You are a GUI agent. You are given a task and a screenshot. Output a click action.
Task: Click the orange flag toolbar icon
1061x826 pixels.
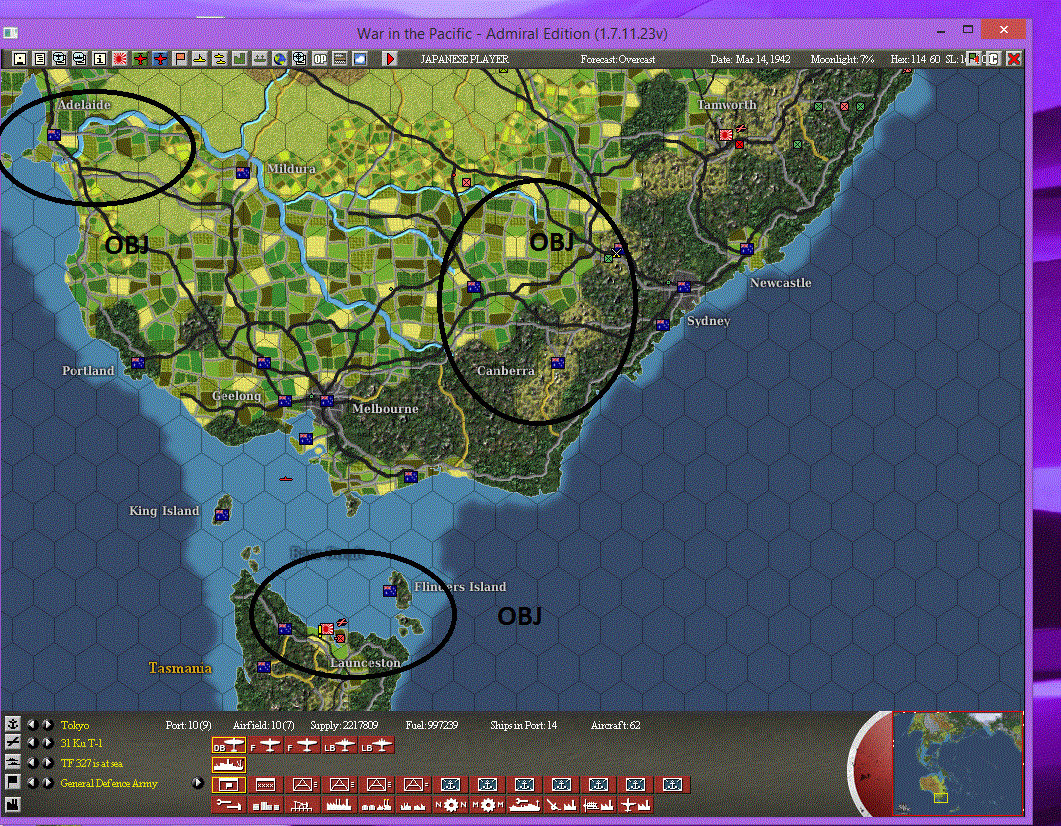pyautogui.click(x=179, y=59)
